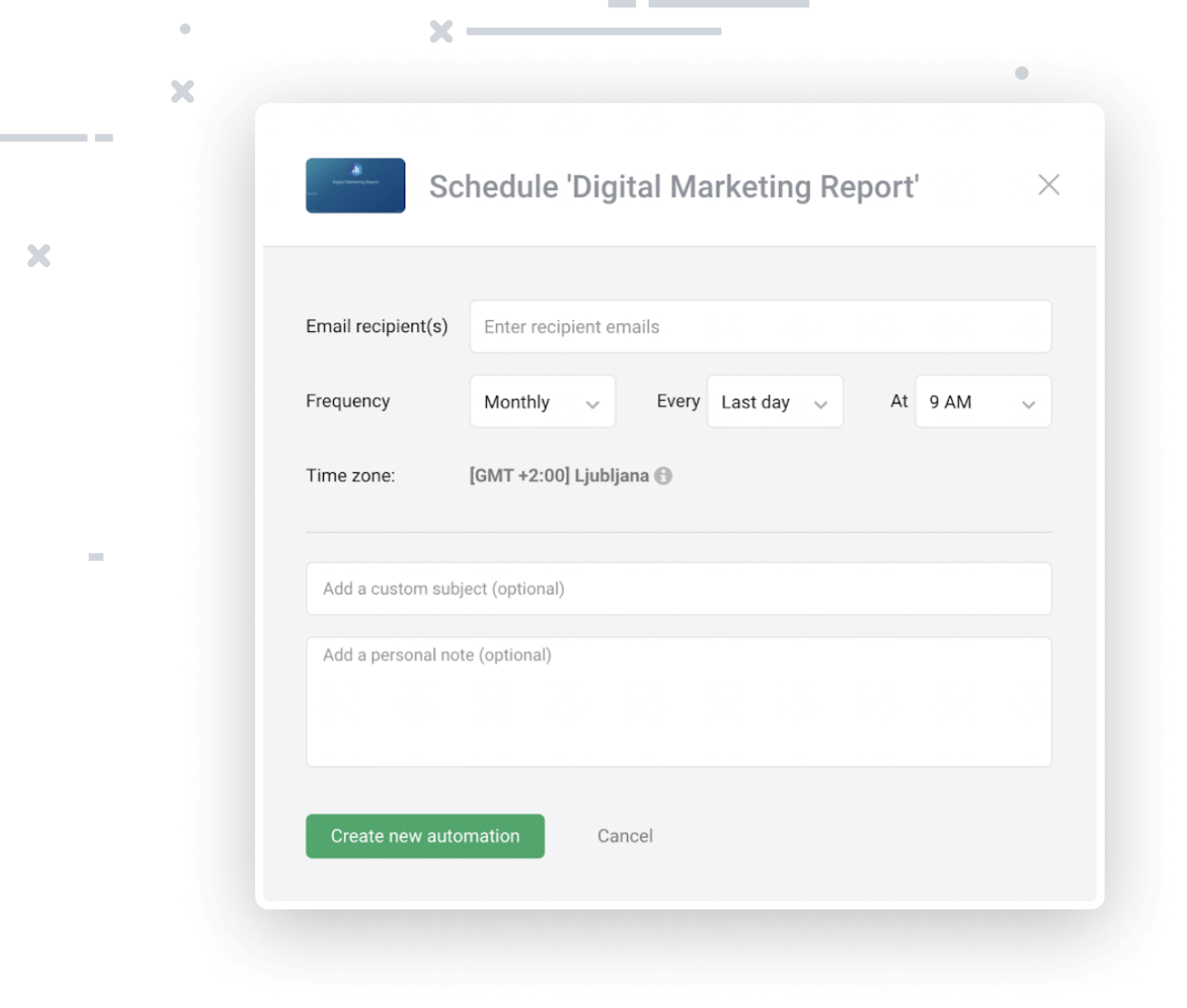Click the Cancel option
This screenshot has width=1187, height=1008.
click(x=624, y=836)
